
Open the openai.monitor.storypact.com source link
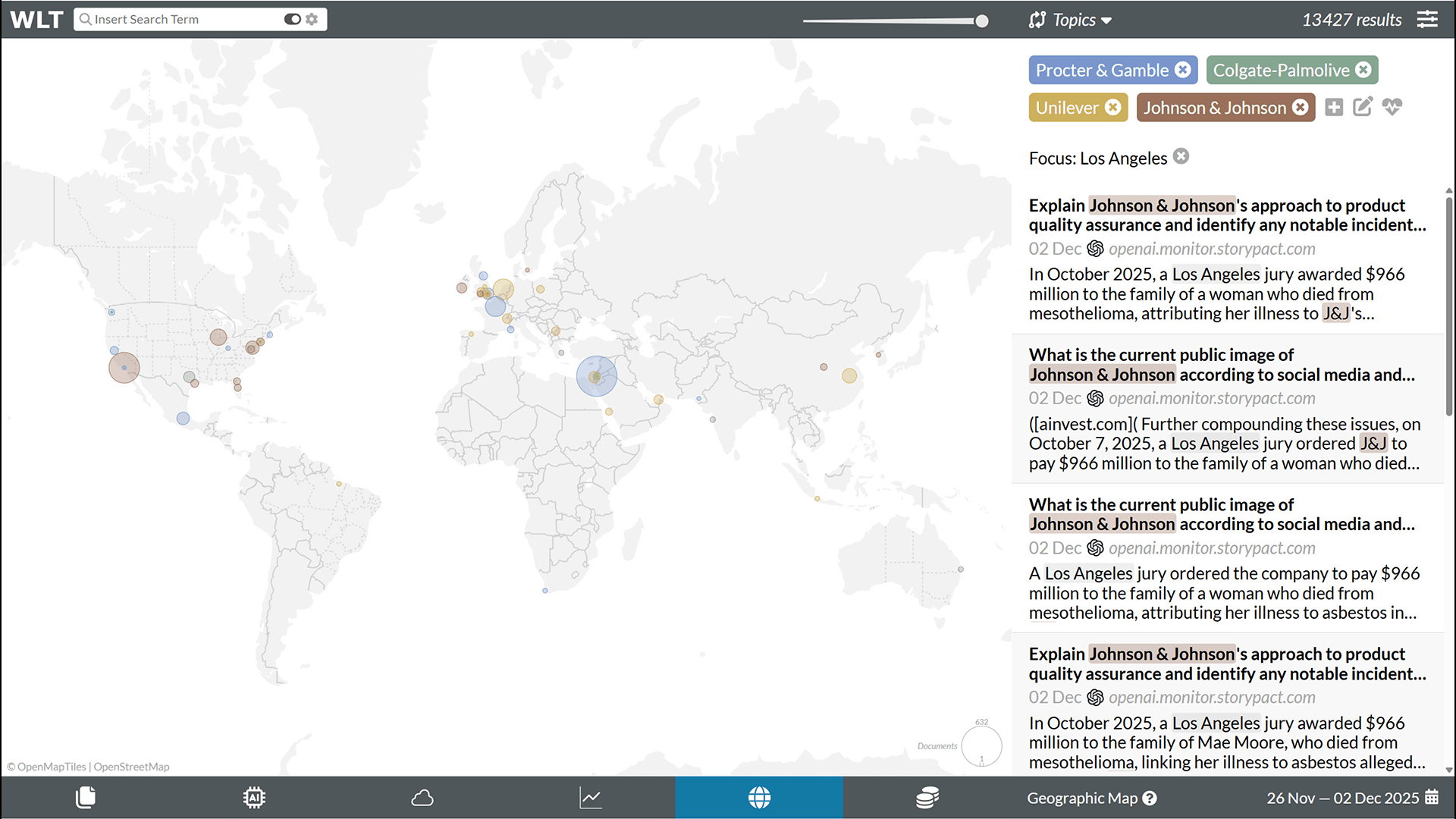click(1212, 249)
